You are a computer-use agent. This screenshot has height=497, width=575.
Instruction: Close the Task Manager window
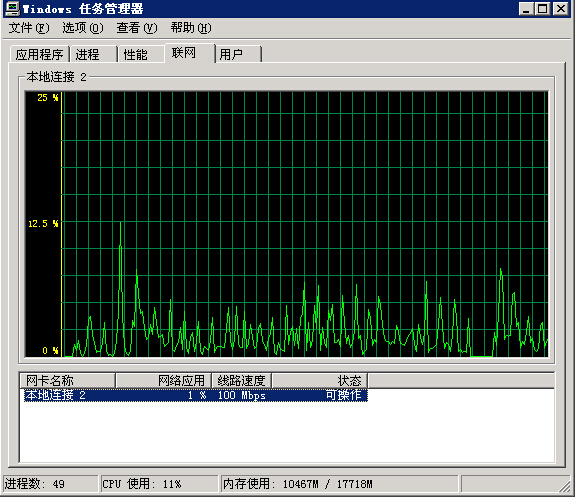click(561, 8)
